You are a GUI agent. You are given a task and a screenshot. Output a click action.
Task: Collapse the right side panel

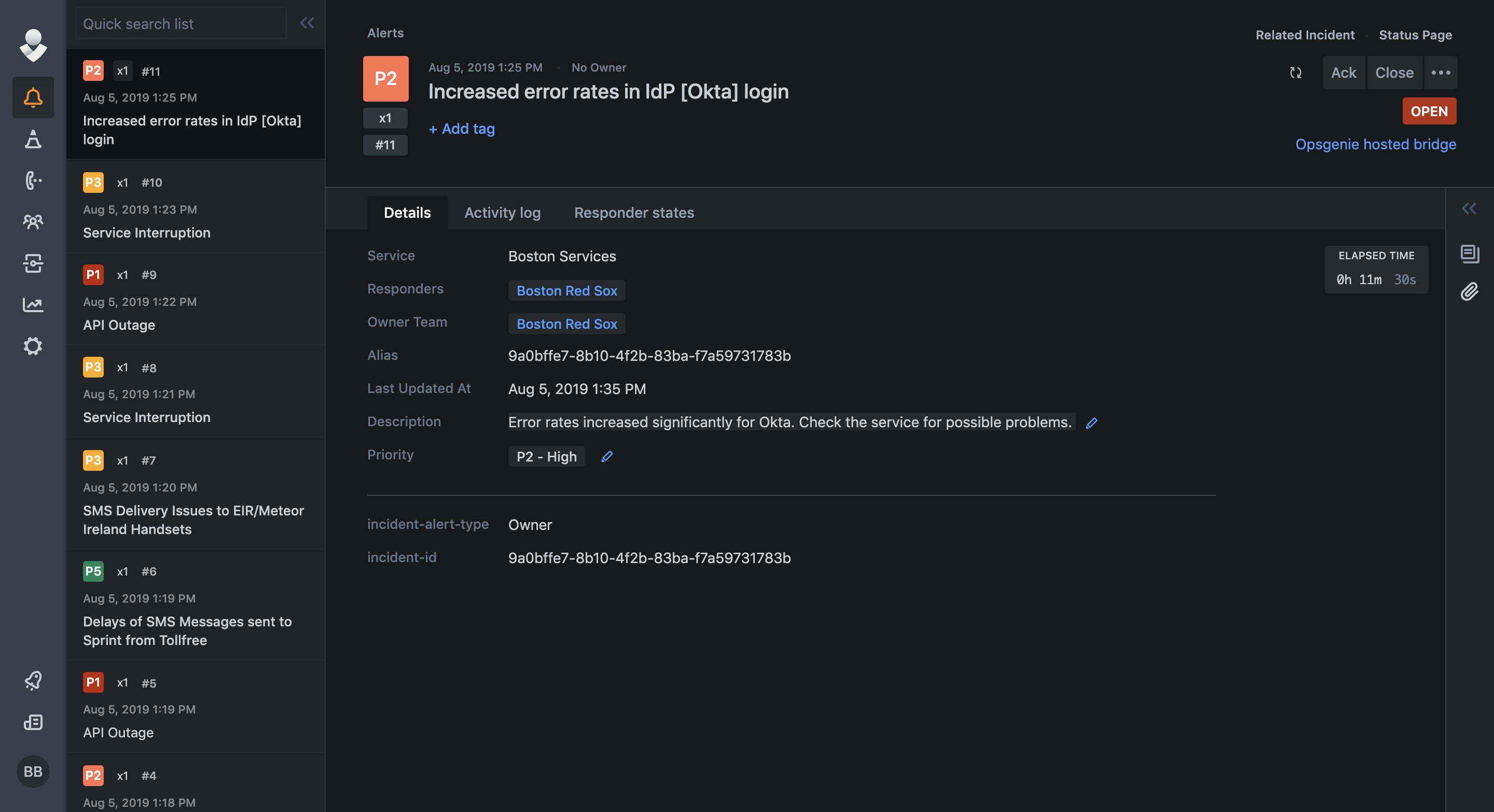1469,208
